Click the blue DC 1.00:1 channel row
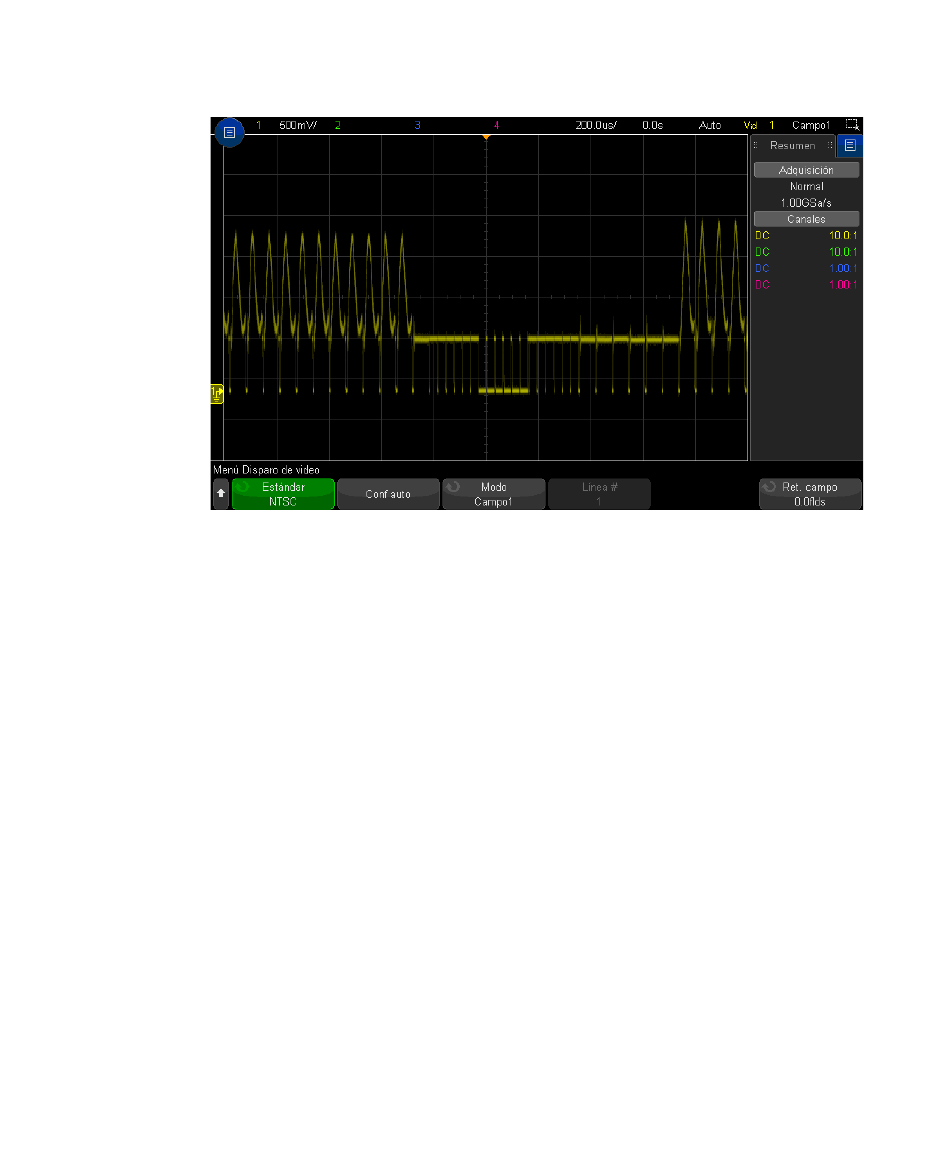Screen dimensions: 950x1165 point(806,268)
